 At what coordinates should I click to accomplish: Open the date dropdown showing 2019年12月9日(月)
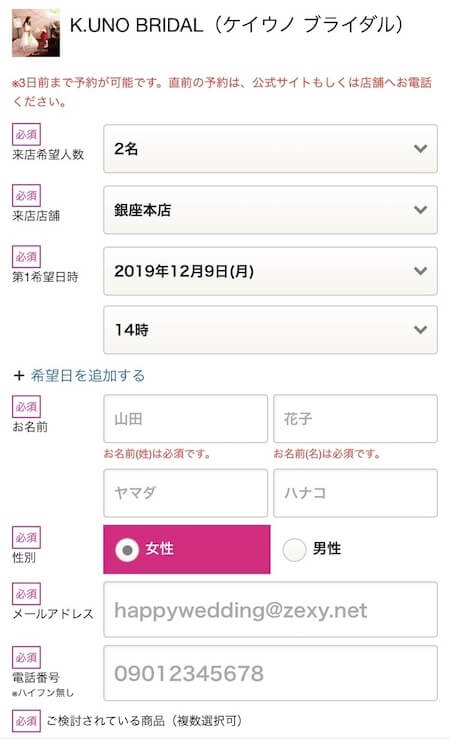(270, 271)
